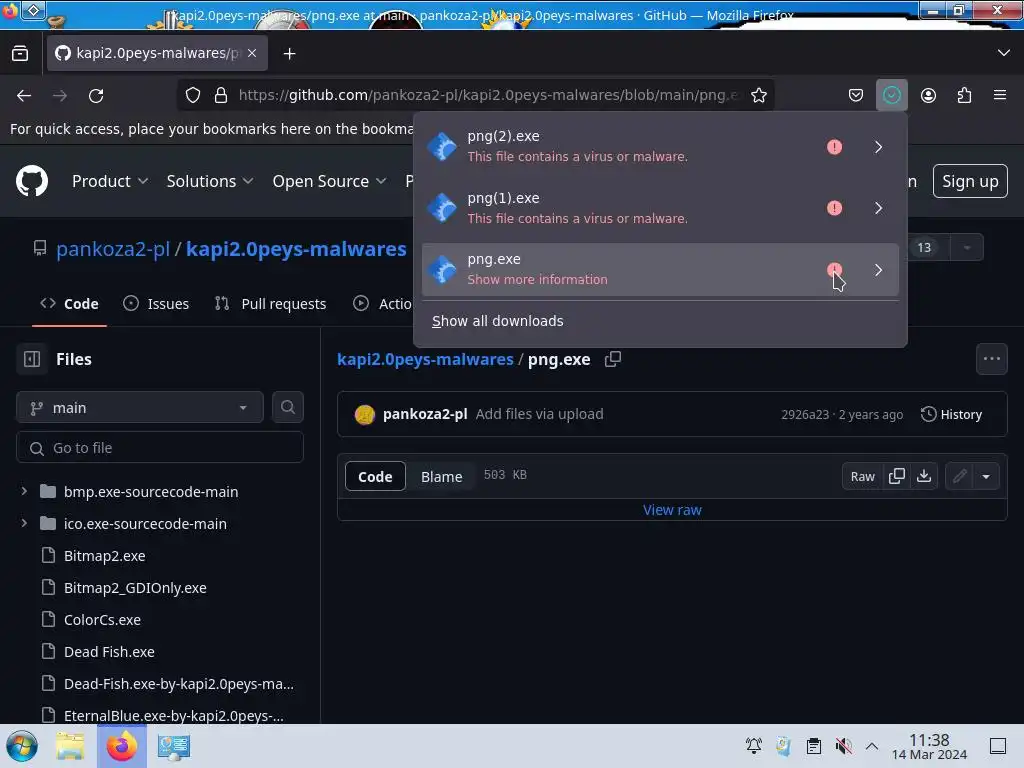Copy raw file contents icon

coord(897,477)
